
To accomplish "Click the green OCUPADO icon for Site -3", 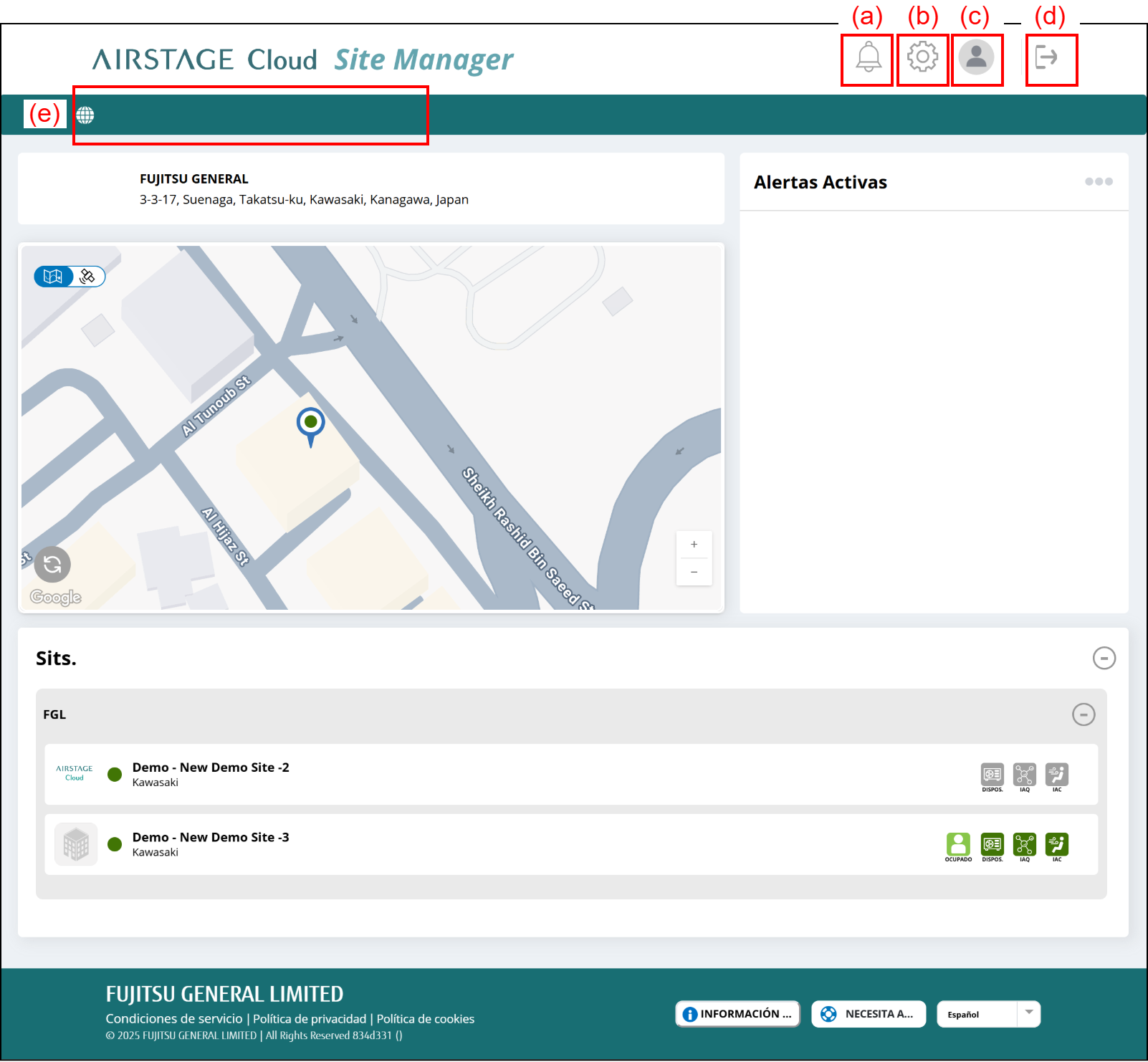I will (x=958, y=844).
